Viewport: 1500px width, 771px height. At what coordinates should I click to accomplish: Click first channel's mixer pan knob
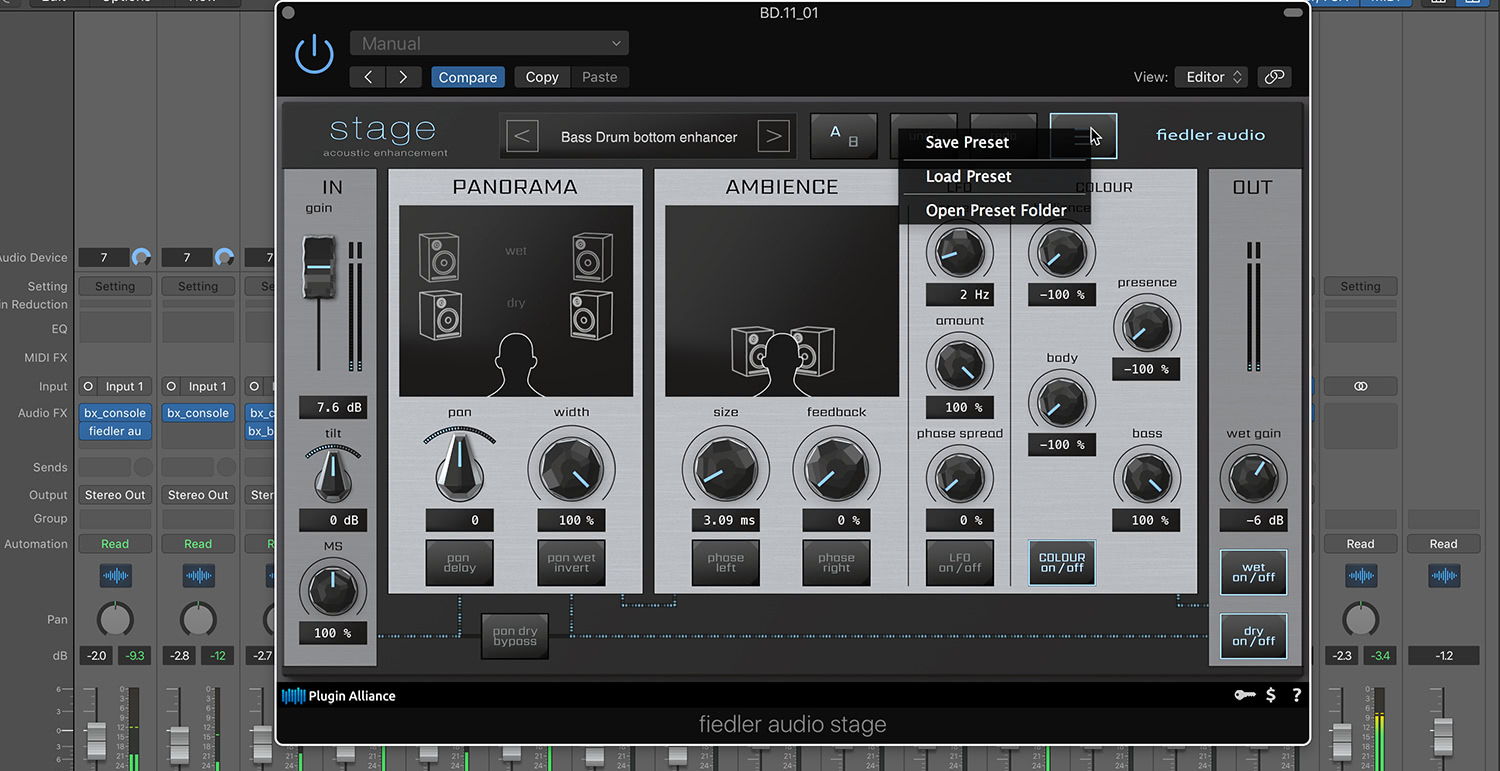point(115,619)
